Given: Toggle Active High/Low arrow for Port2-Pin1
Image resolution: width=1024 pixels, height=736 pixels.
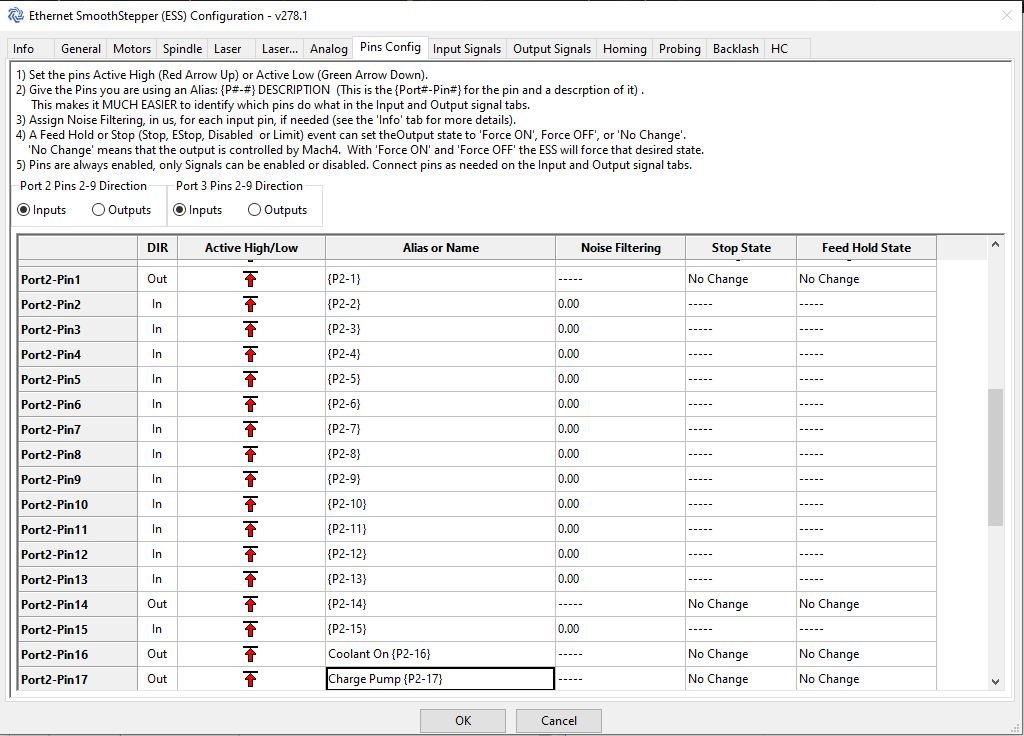Looking at the screenshot, I should click(x=250, y=279).
